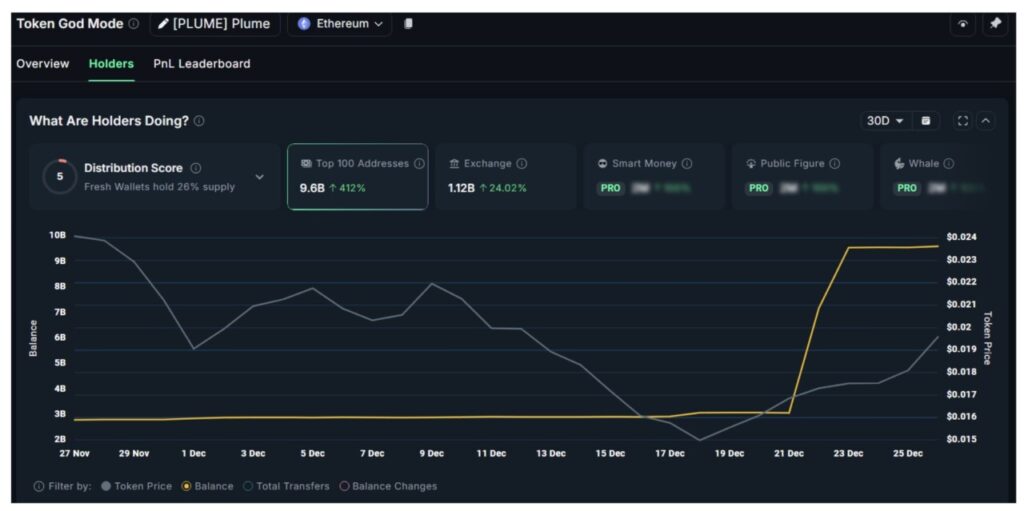The width and height of the screenshot is (1024, 511).
Task: Click info icon next to Distribution Score
Action: click(x=196, y=168)
